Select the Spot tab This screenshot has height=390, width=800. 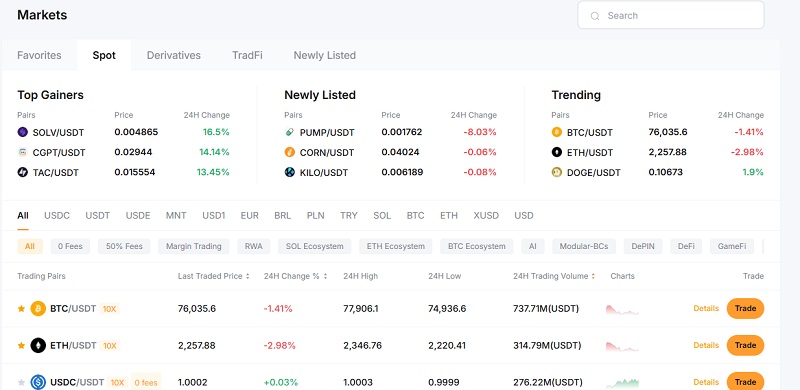(x=104, y=55)
